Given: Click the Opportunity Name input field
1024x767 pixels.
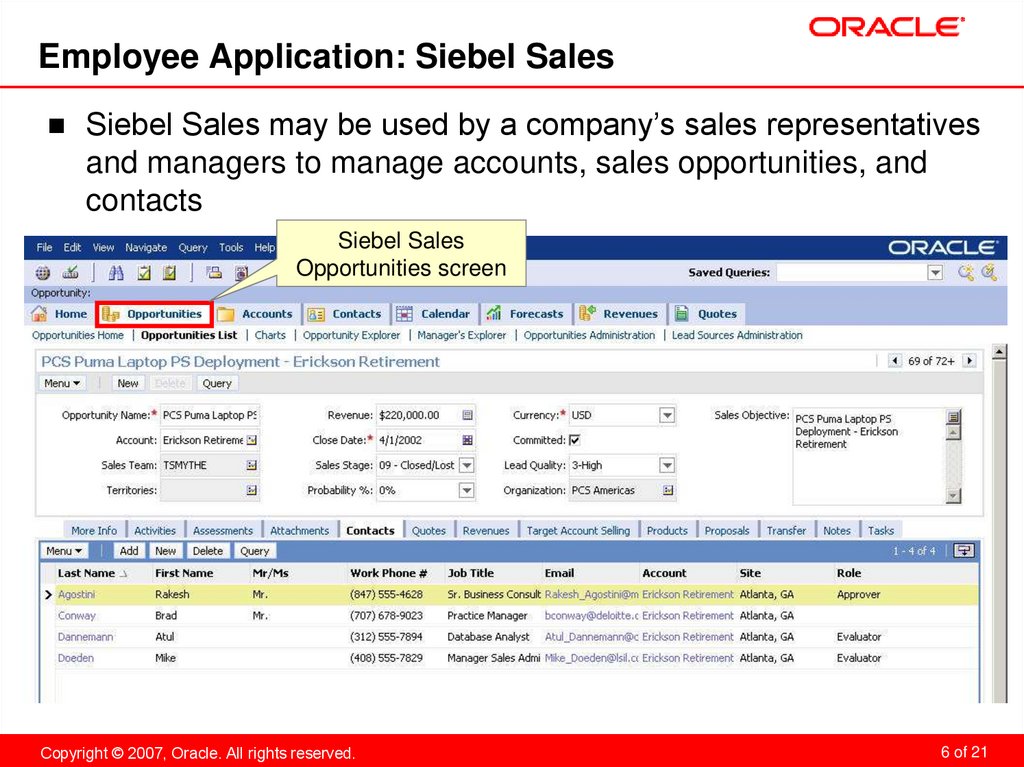Looking at the screenshot, I should (209, 414).
